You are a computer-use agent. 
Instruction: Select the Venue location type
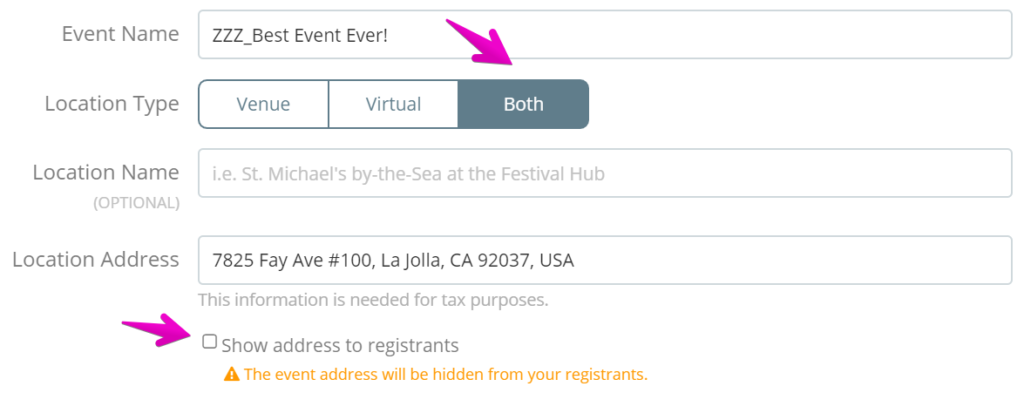point(263,104)
